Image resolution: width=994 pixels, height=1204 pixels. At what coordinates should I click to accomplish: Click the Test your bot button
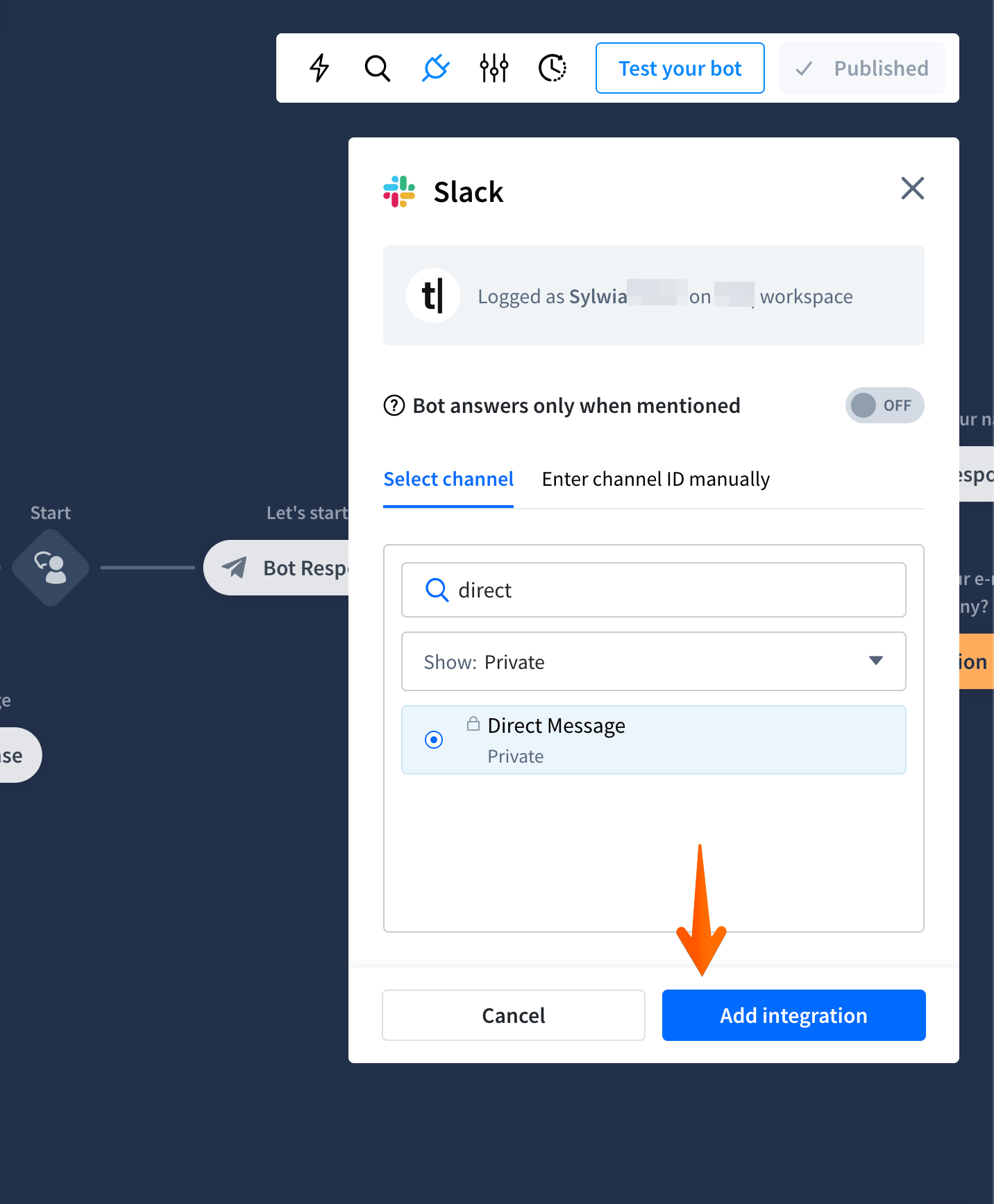tap(680, 68)
